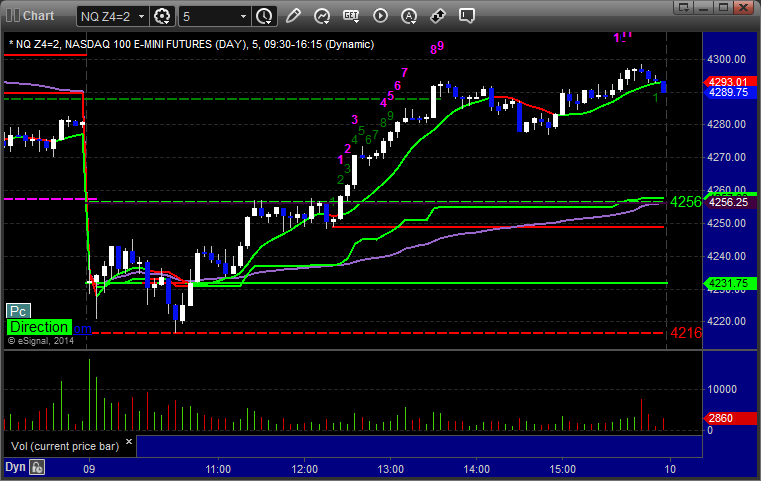Expand the interval 5 dropdown

(215, 17)
